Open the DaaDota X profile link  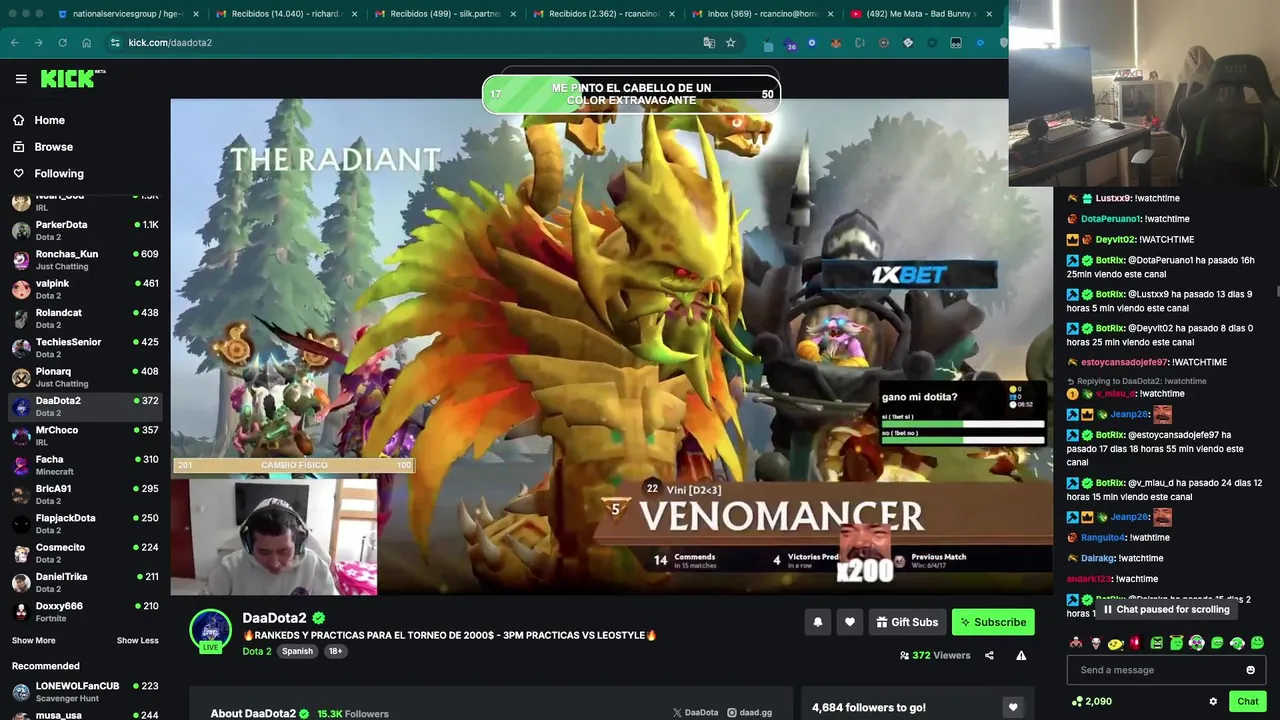[x=696, y=713]
